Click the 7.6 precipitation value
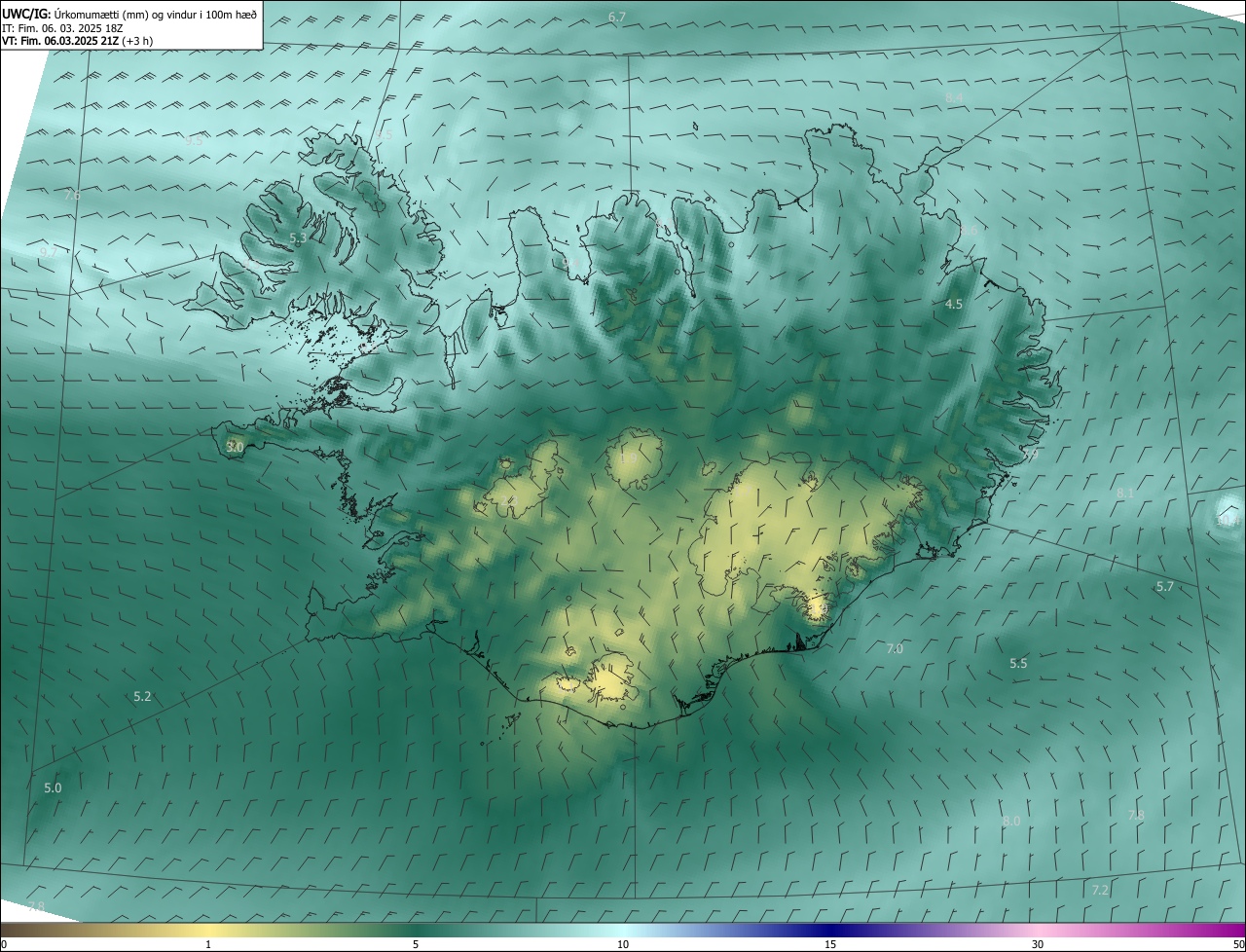Image resolution: width=1246 pixels, height=952 pixels. (x=72, y=196)
